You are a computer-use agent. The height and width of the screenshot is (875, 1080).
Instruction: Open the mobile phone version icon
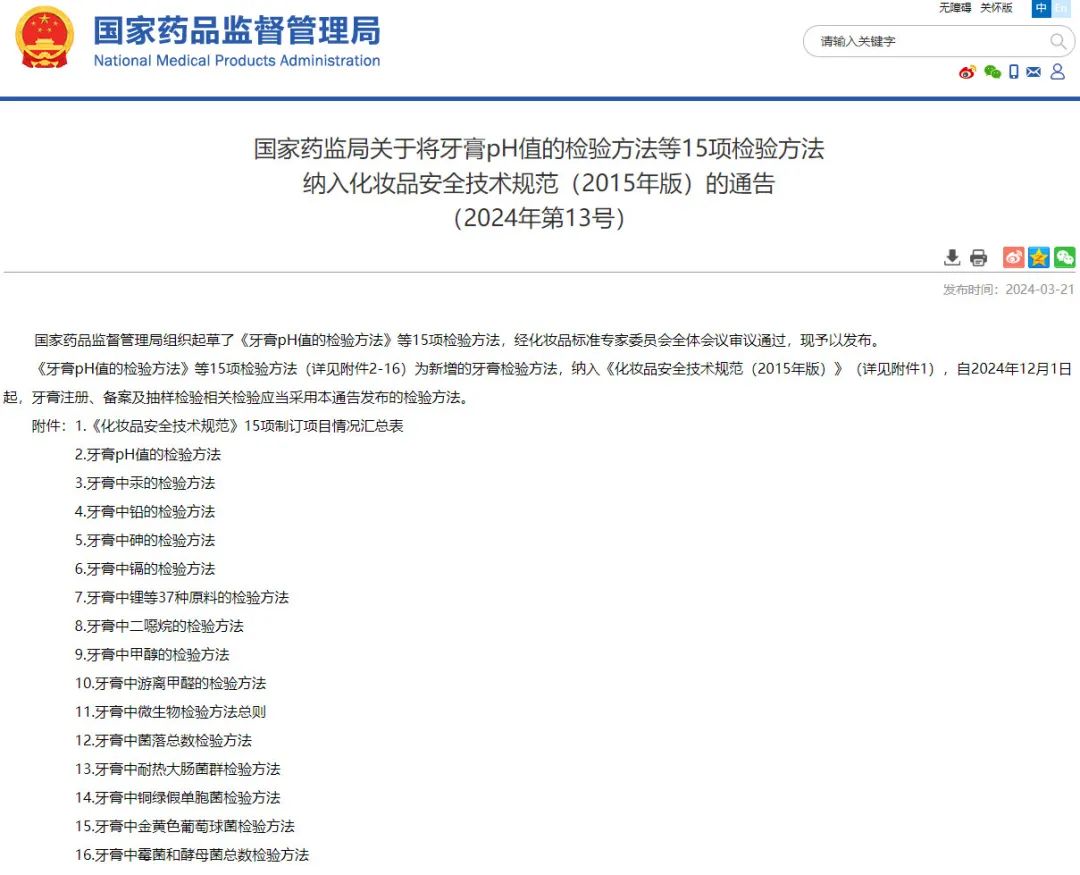1013,72
